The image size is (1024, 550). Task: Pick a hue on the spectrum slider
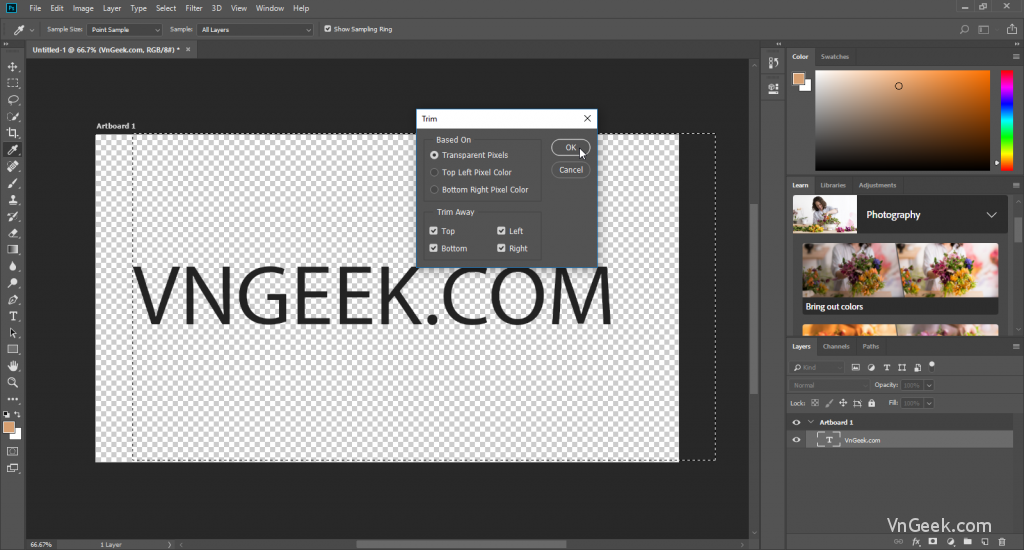click(1007, 120)
